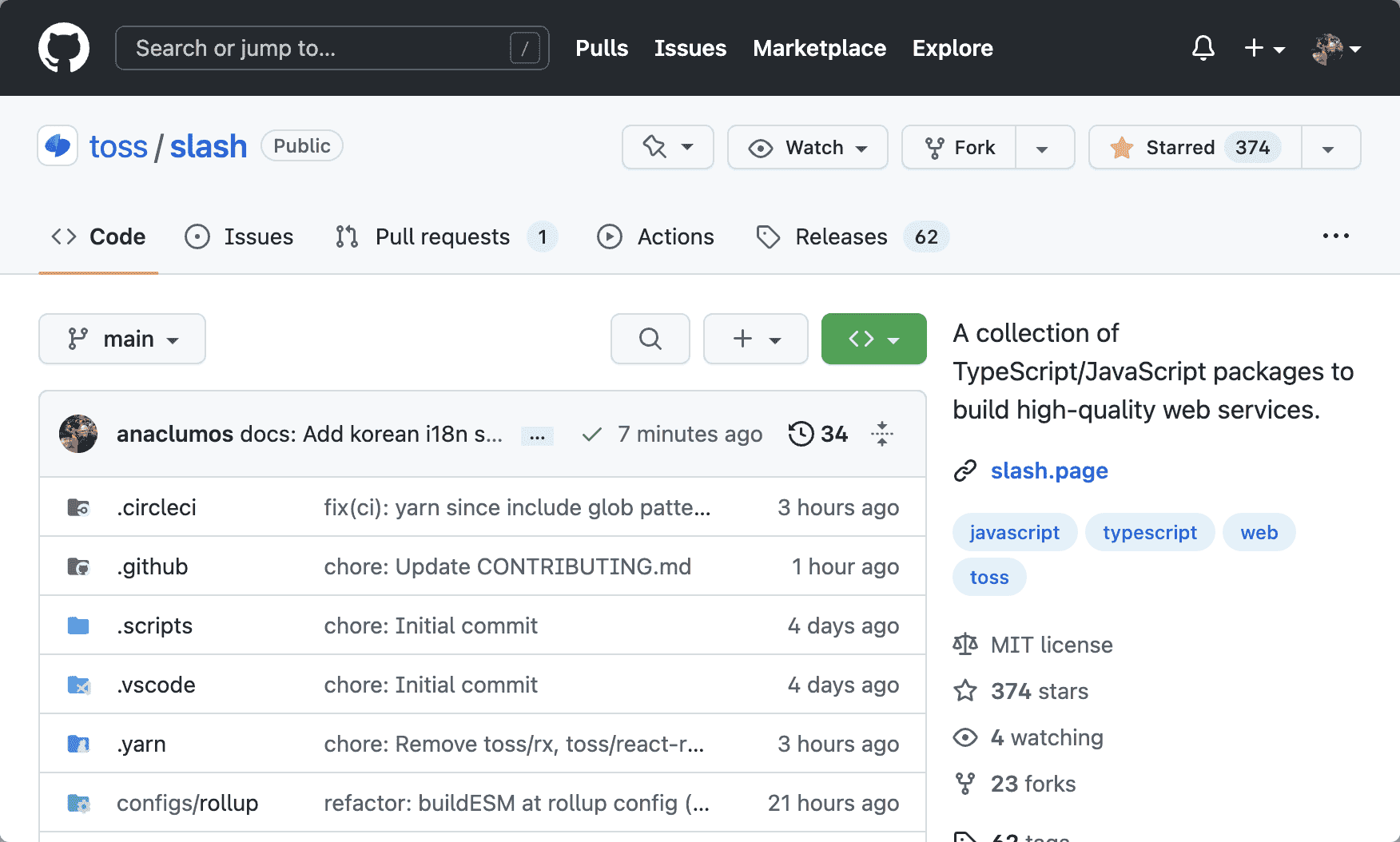The image size is (1400, 842).
Task: Expand the Fork options arrow
Action: point(1042,149)
